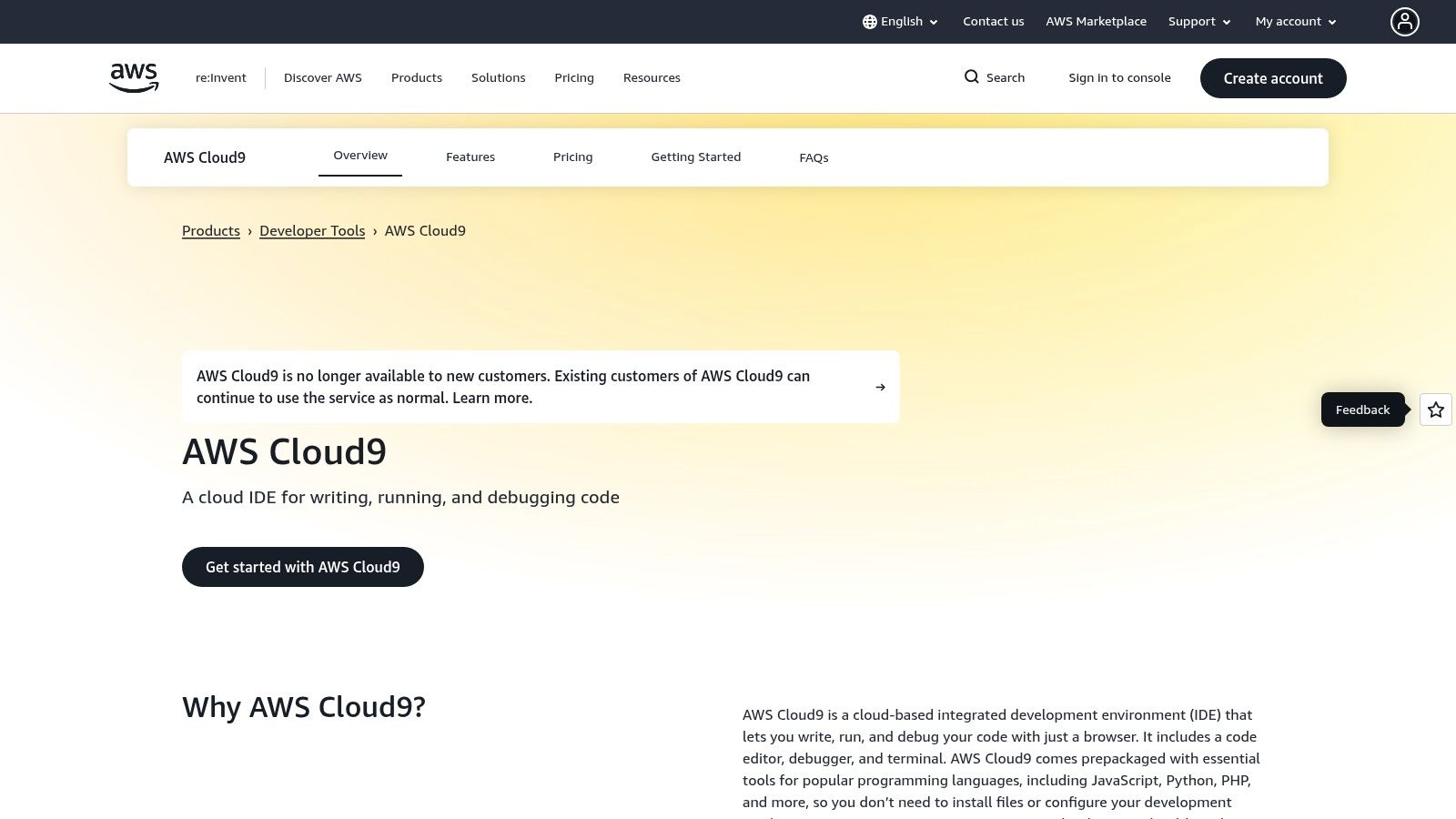Click the arrow inside the Cloud9 notice banner
Image resolution: width=1456 pixels, height=819 pixels.
tap(879, 387)
